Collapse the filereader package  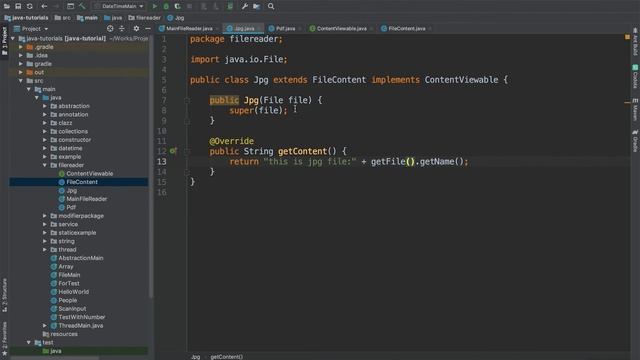[45, 165]
